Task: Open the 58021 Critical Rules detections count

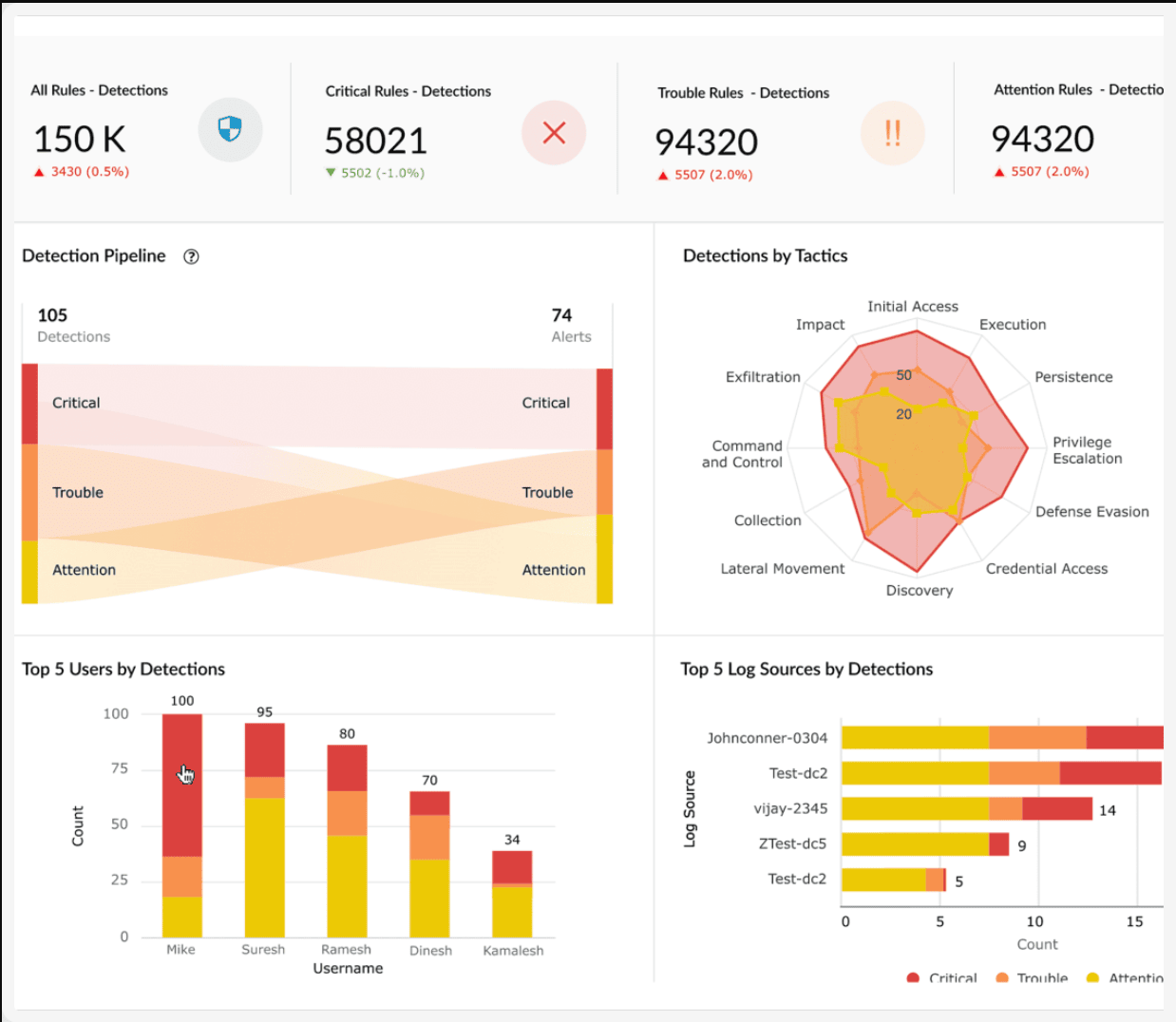Action: 376,141
